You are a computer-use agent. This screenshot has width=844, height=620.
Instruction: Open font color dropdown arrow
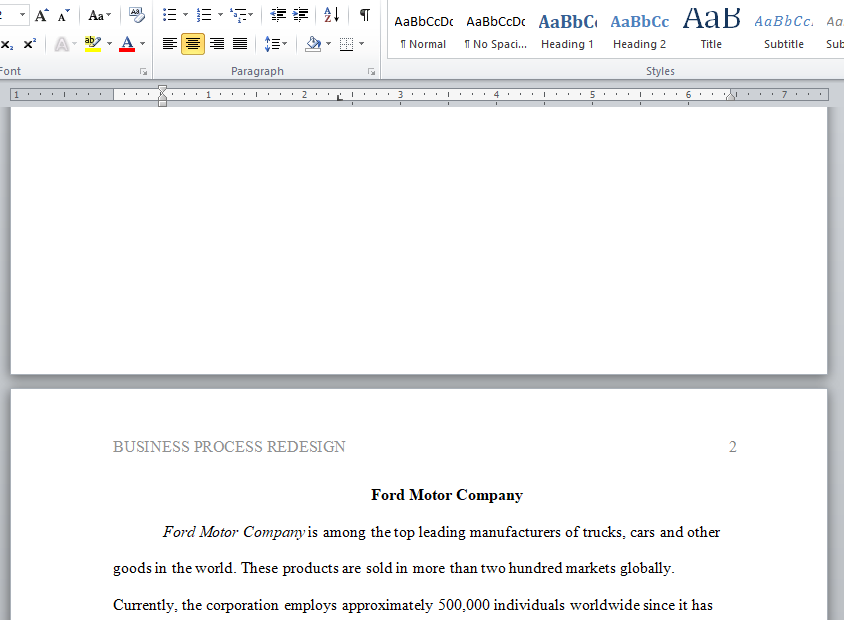(143, 44)
